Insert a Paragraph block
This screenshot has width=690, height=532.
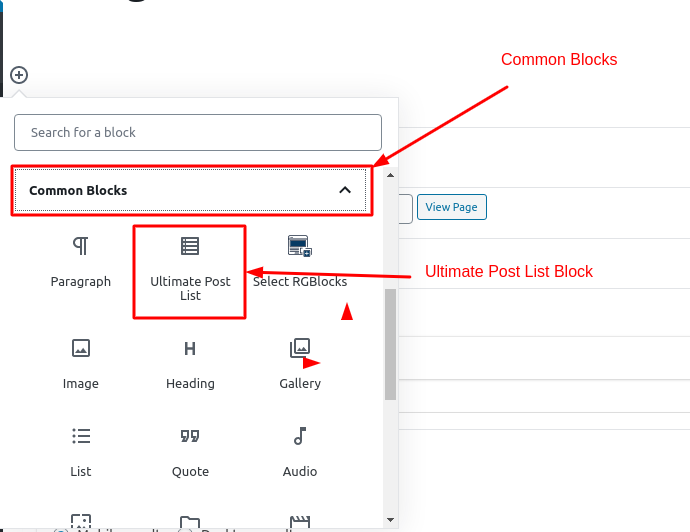click(x=81, y=262)
